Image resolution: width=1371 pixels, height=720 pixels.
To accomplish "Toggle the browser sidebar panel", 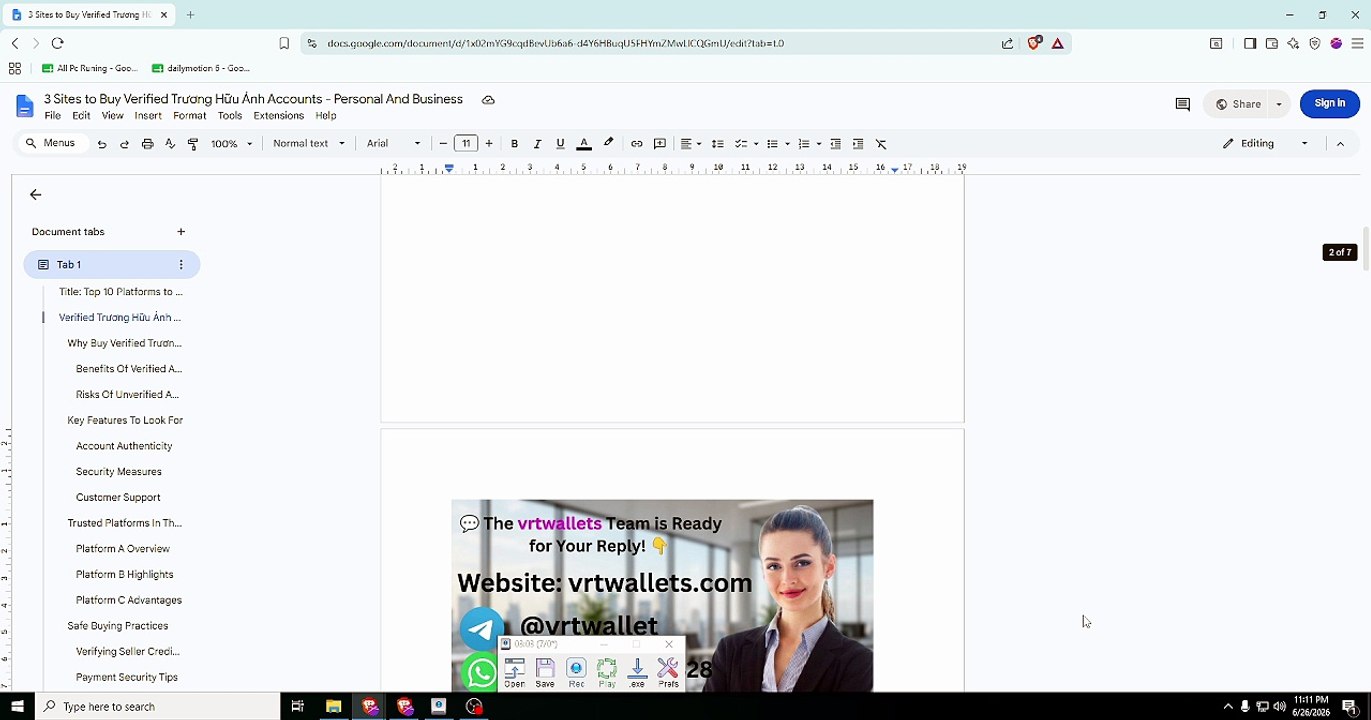I will pos(1250,43).
